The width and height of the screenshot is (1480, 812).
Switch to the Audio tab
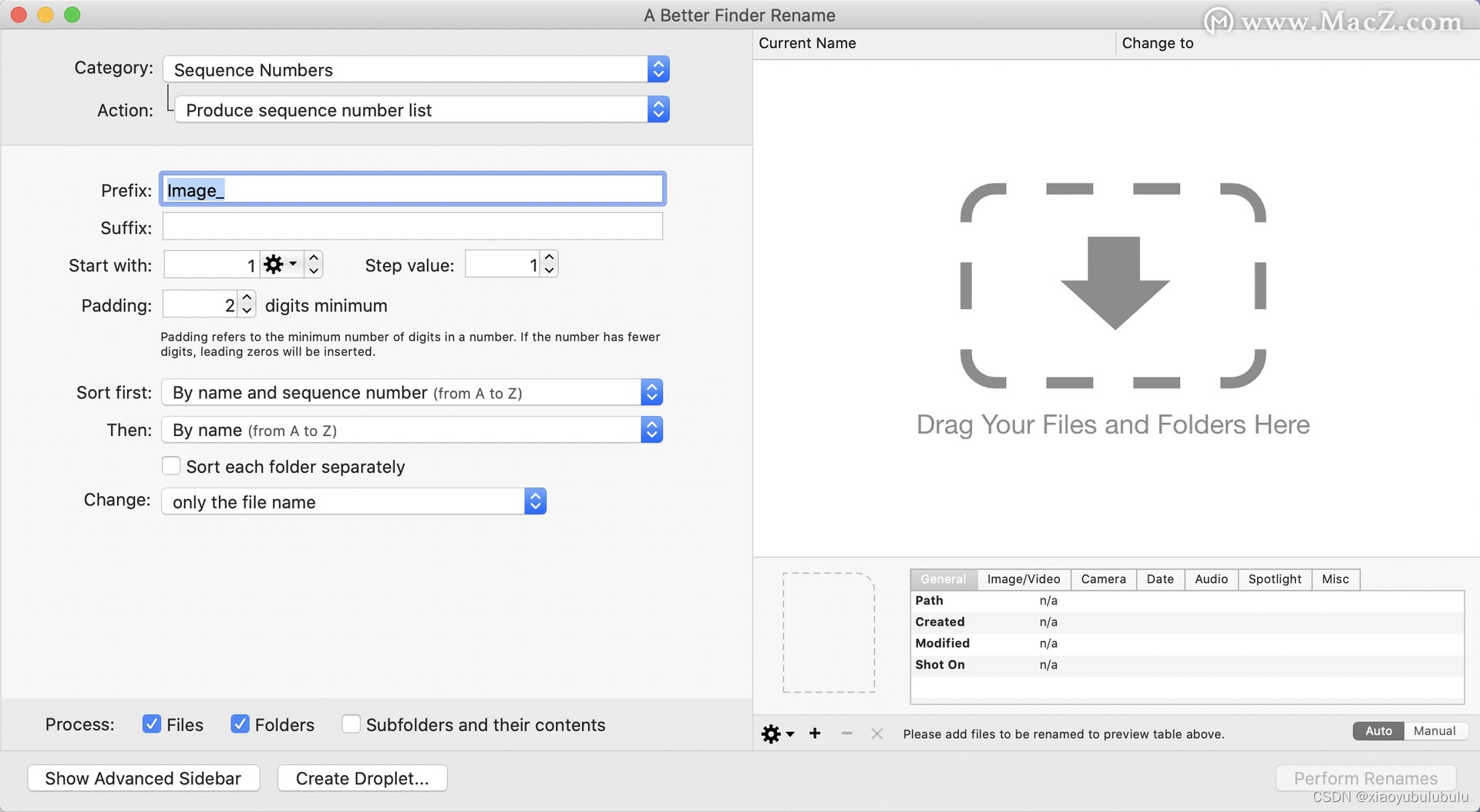click(x=1211, y=579)
